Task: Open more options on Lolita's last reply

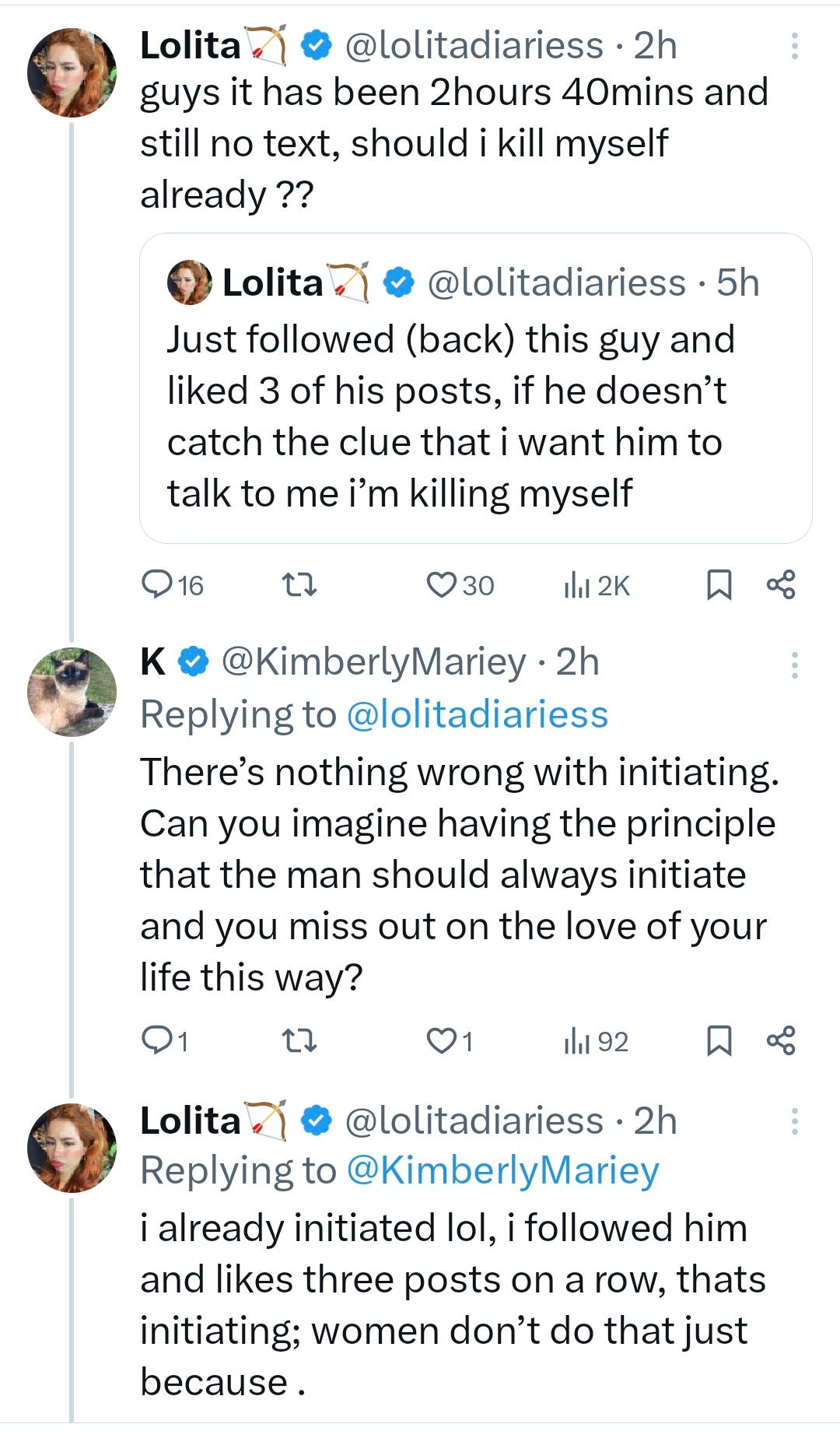Action: pyautogui.click(x=794, y=1121)
